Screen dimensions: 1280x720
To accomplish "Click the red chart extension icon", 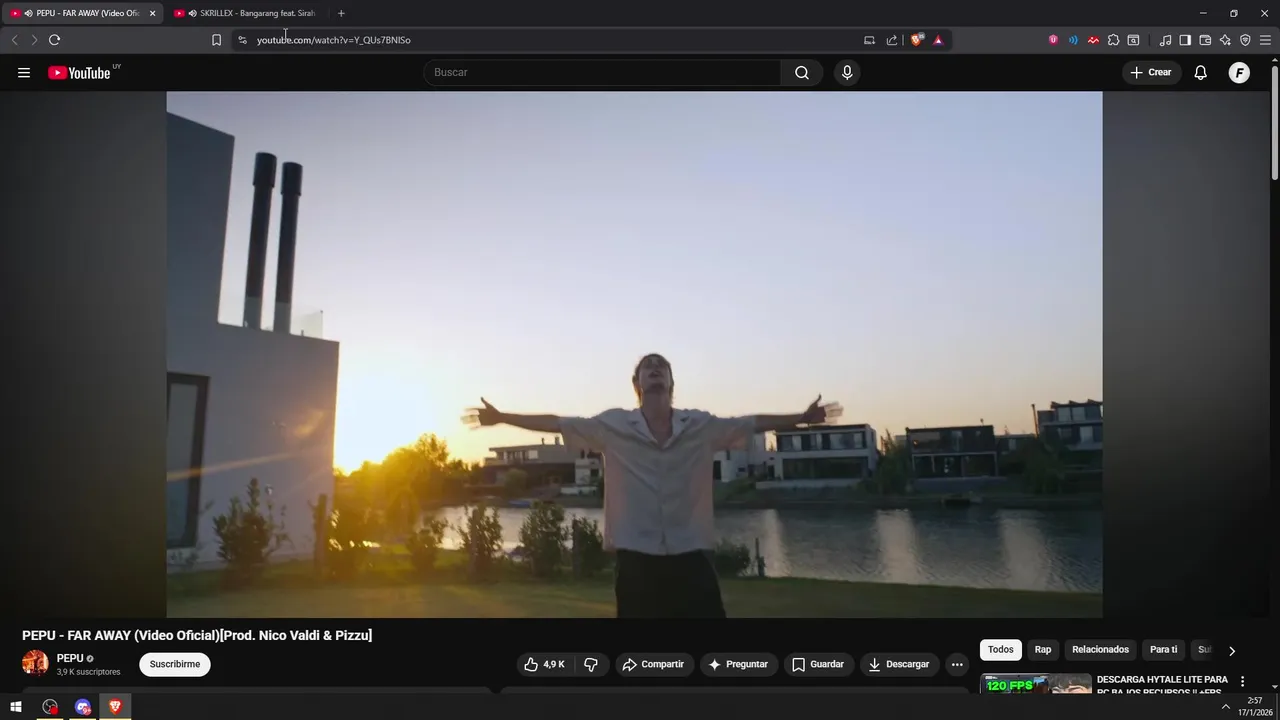I will click(1093, 40).
